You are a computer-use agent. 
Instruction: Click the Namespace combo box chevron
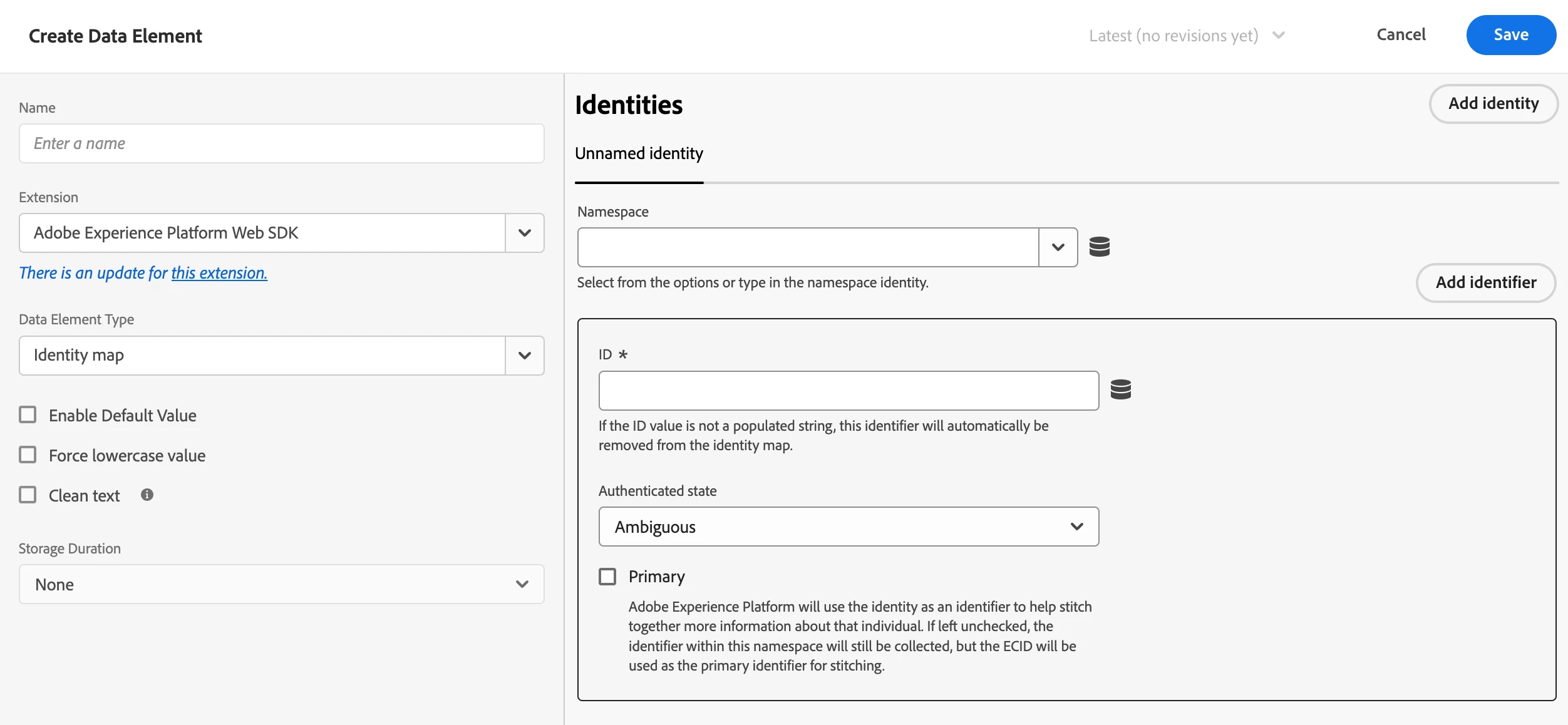pos(1058,247)
